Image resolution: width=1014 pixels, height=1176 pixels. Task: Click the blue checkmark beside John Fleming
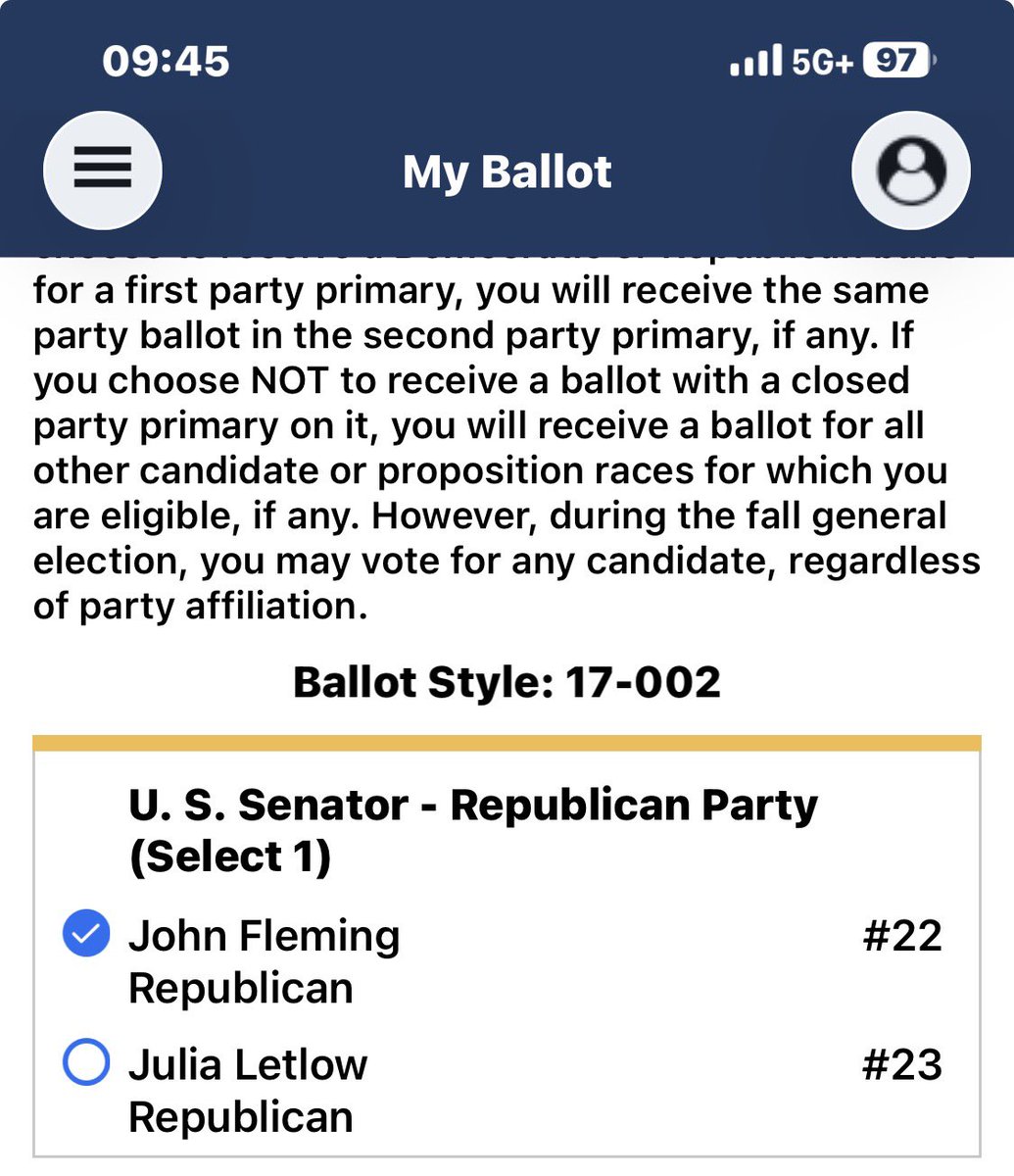(x=86, y=934)
